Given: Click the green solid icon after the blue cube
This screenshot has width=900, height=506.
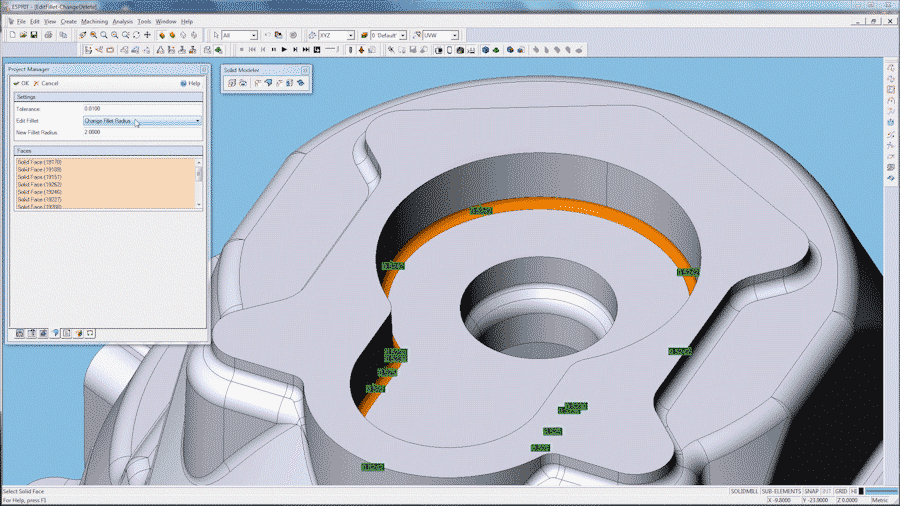Looking at the screenshot, I should 496,50.
